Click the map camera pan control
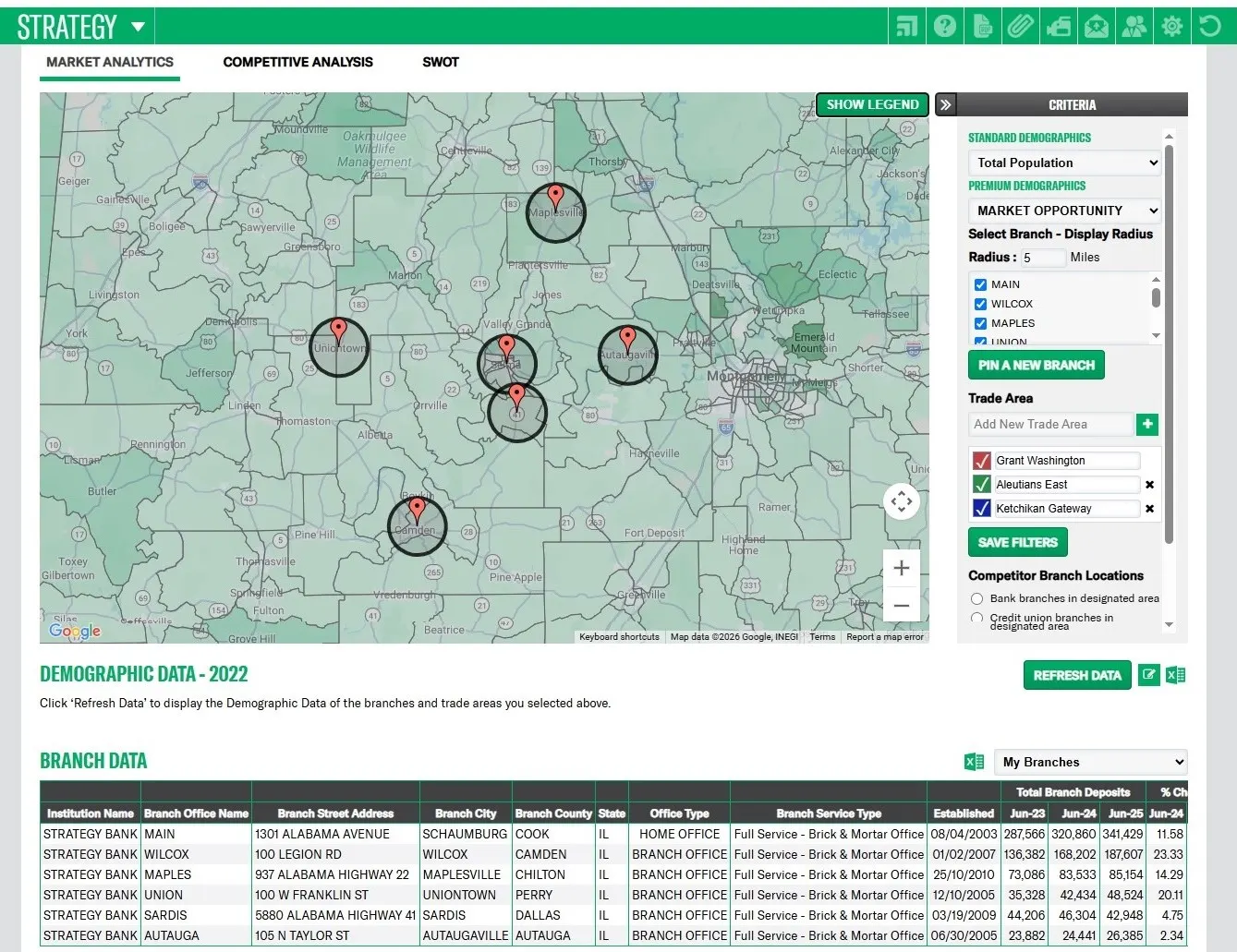The image size is (1237, 952). click(902, 501)
